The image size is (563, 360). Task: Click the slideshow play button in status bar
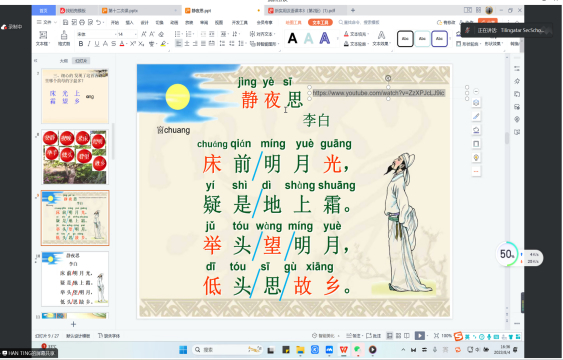[419, 336]
